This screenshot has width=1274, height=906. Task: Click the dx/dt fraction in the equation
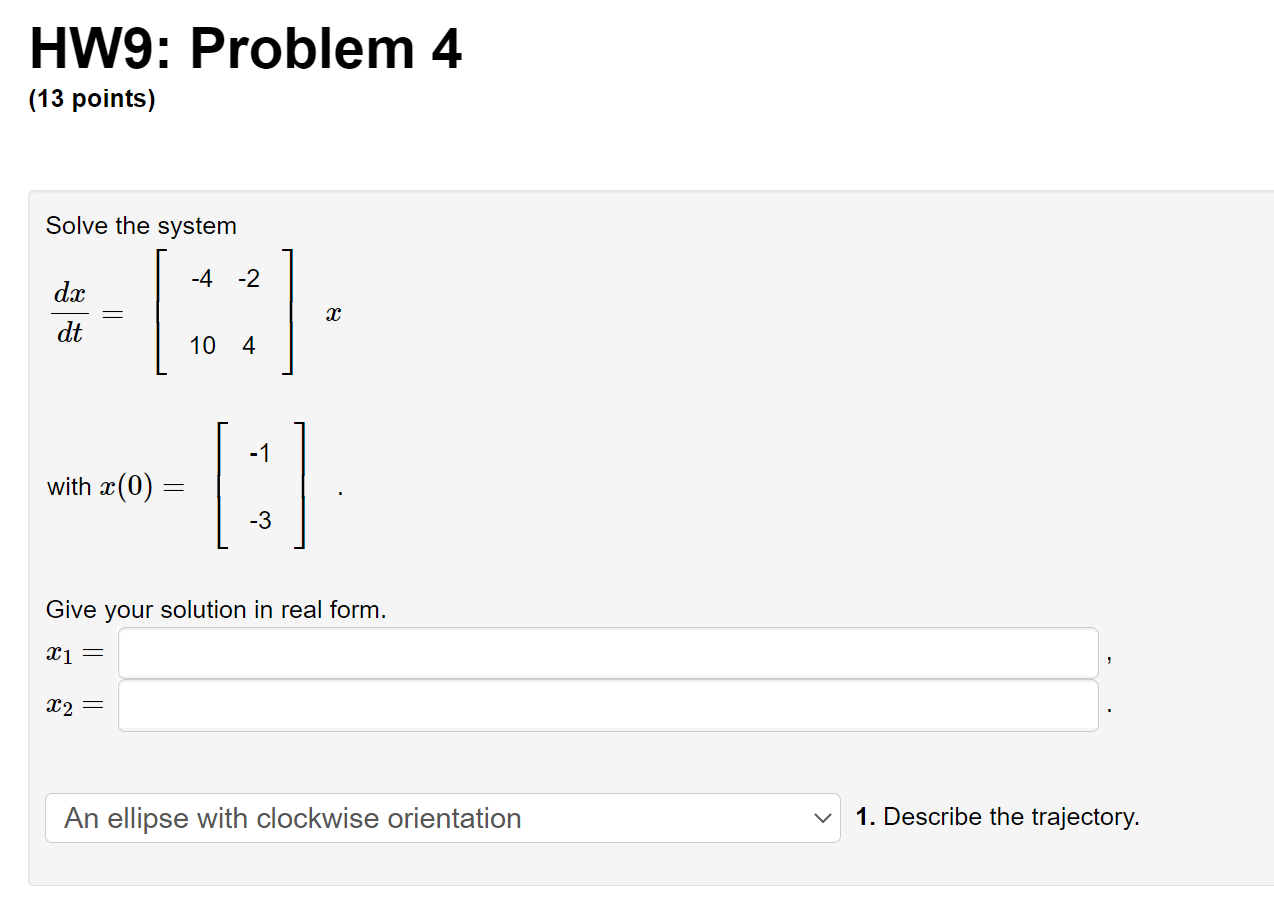coord(69,312)
